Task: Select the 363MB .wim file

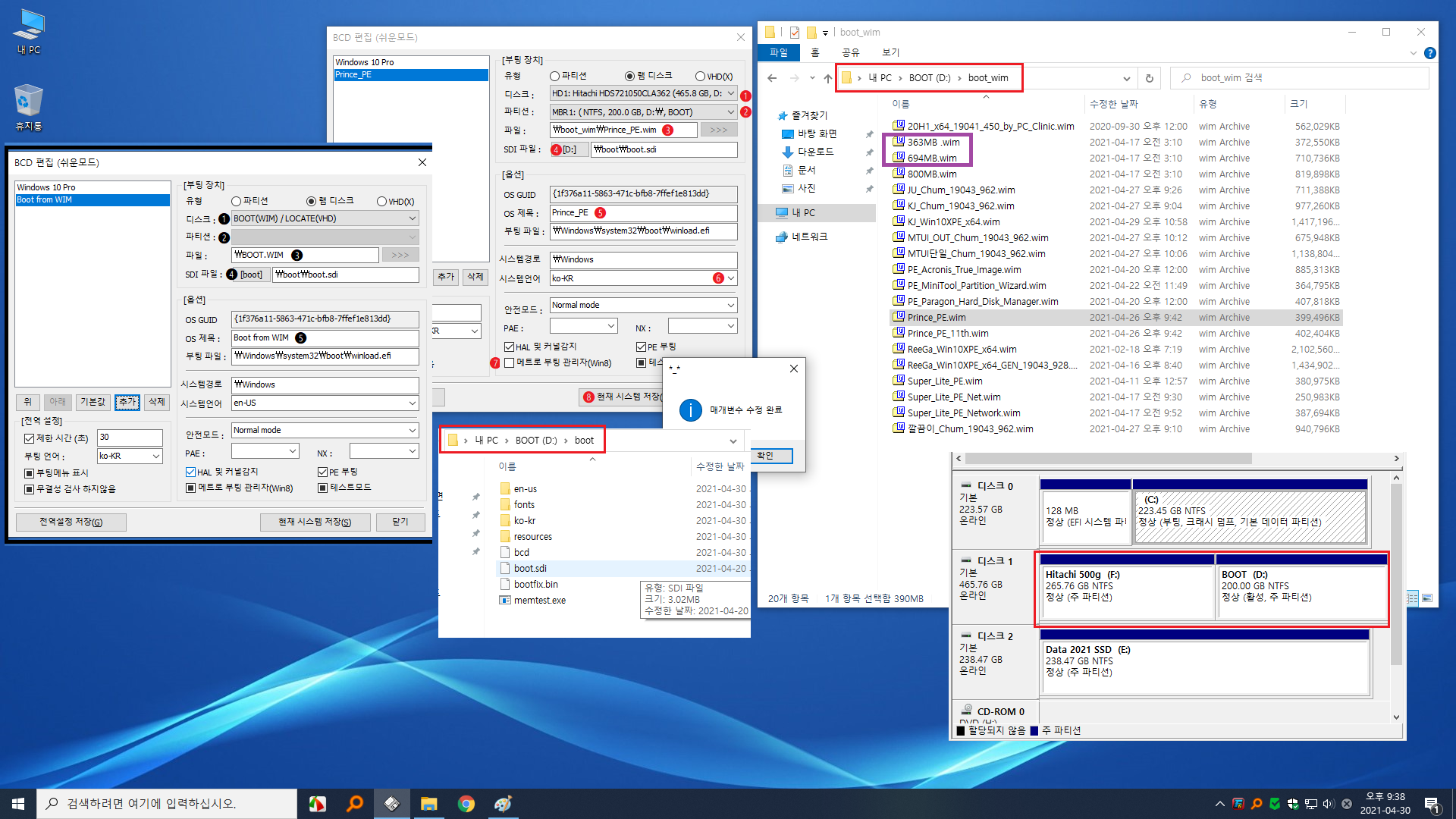Action: click(x=1116, y=143)
